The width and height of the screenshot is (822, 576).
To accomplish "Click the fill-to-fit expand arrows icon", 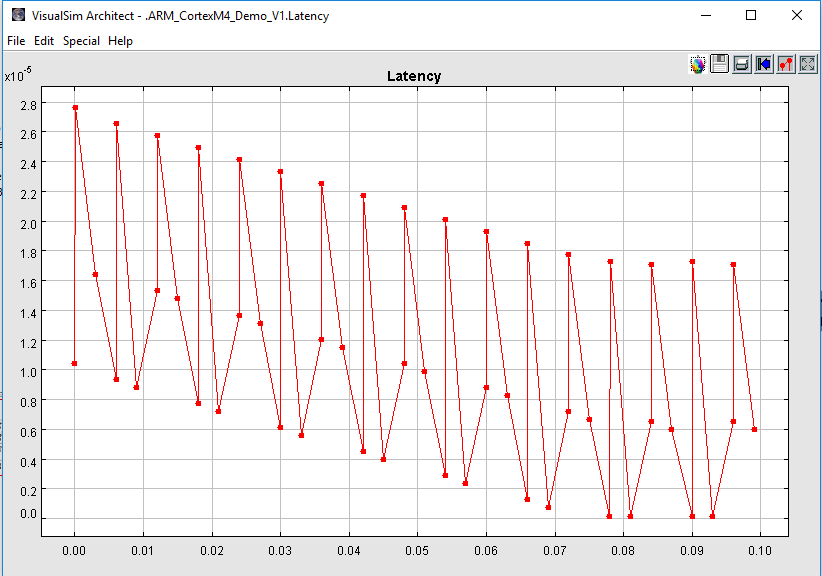I will click(808, 64).
